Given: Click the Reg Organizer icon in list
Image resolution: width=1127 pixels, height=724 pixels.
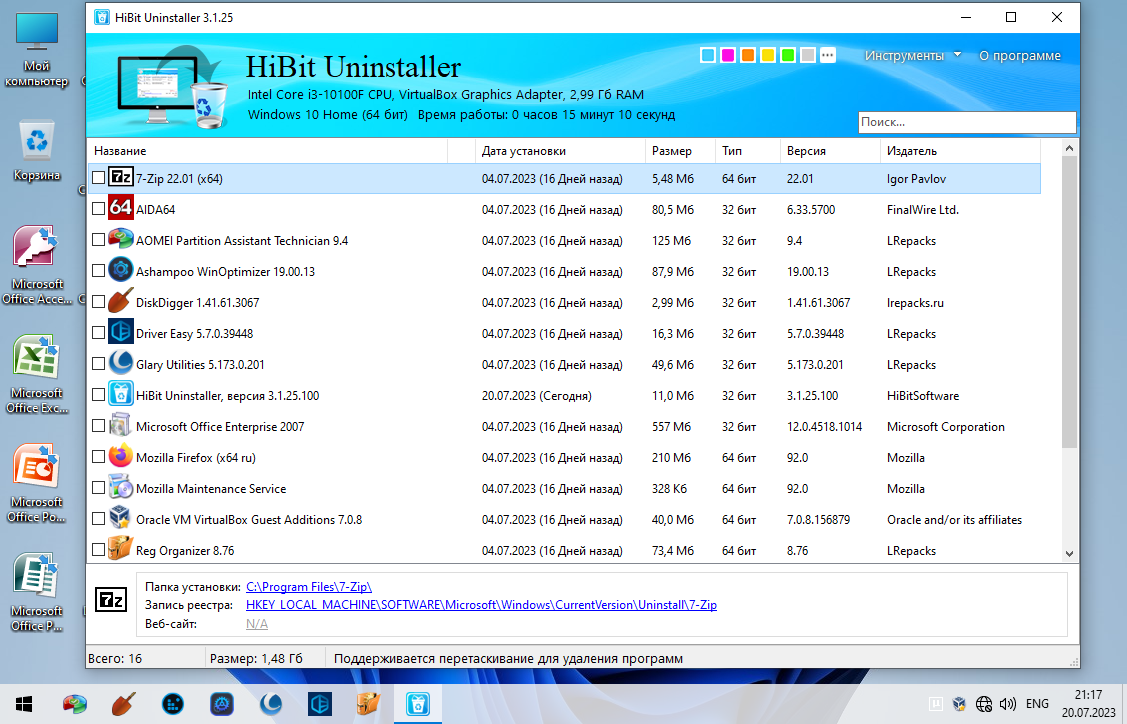Looking at the screenshot, I should pyautogui.click(x=121, y=549).
